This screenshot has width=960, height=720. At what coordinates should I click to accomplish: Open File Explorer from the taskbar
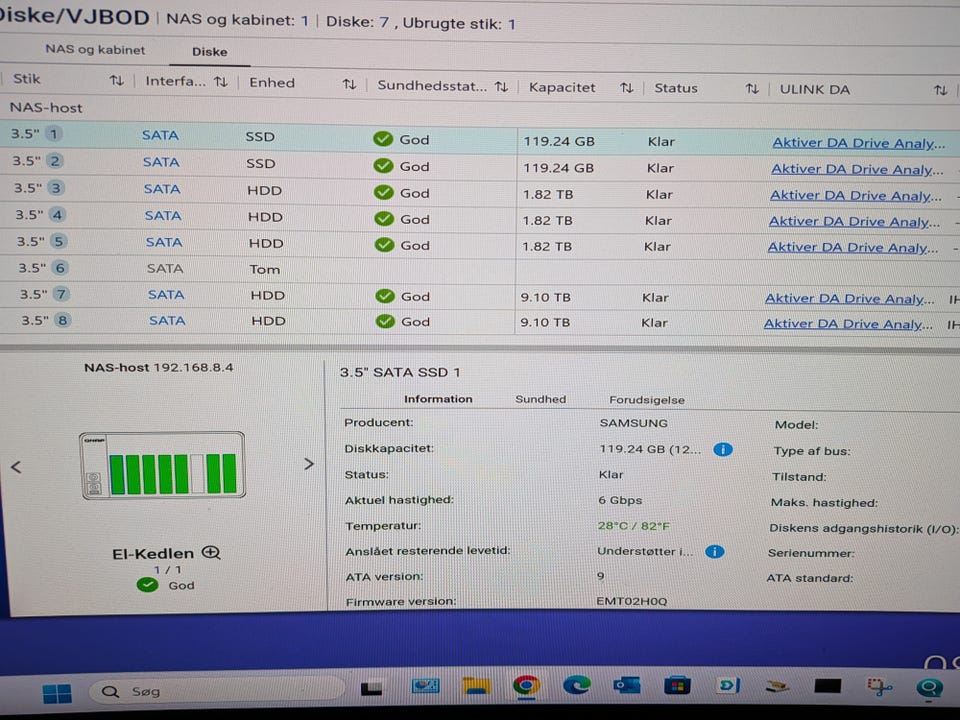click(476, 686)
